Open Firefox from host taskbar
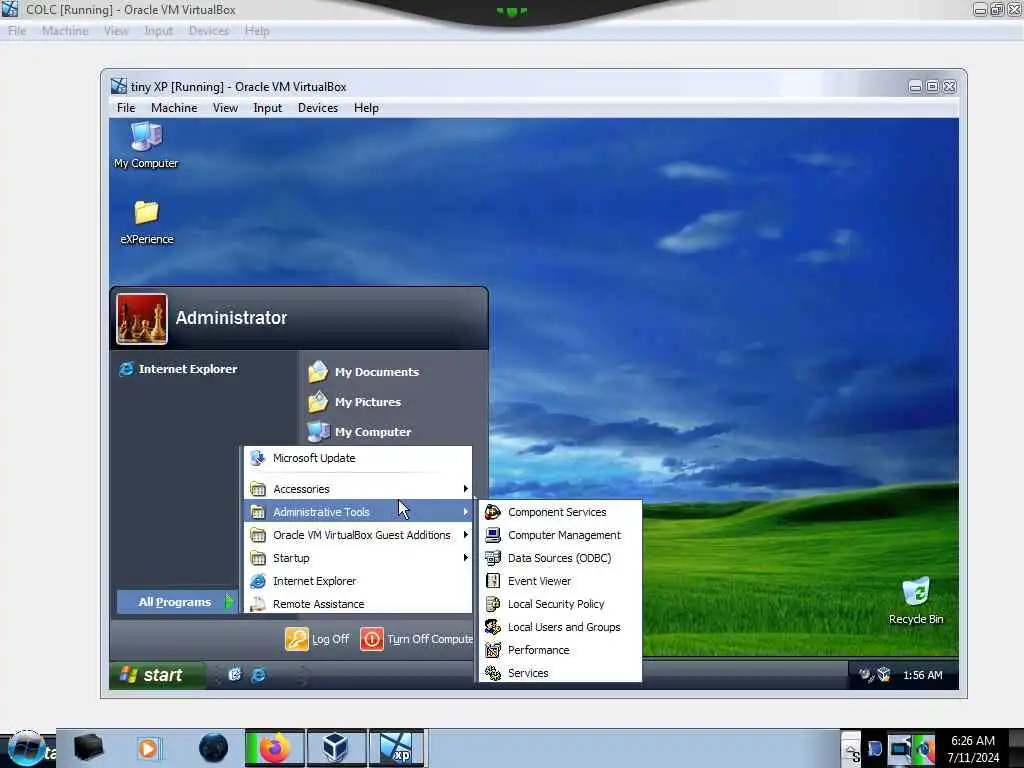 274,748
